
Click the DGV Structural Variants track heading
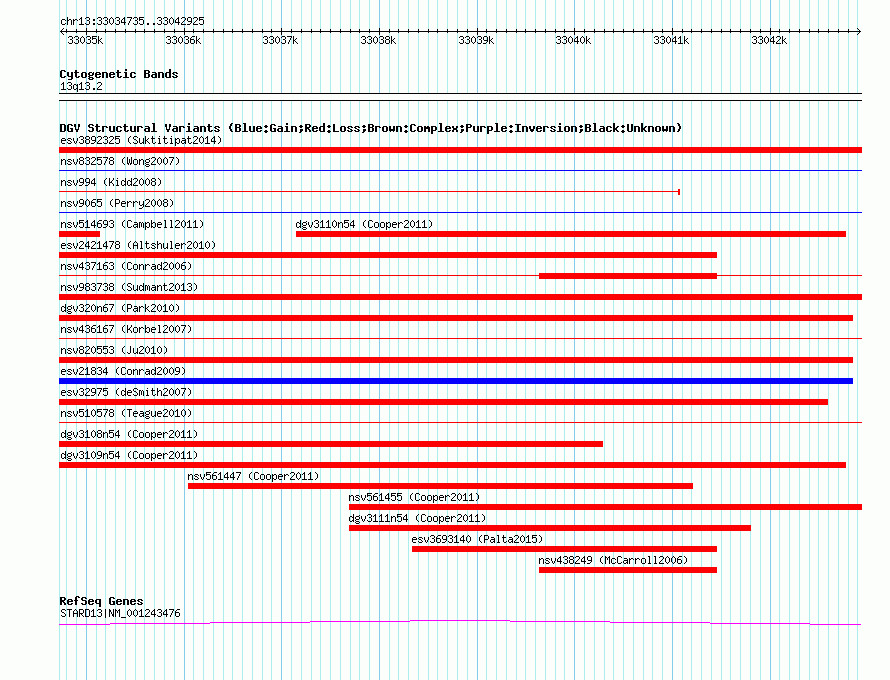pyautogui.click(x=371, y=128)
